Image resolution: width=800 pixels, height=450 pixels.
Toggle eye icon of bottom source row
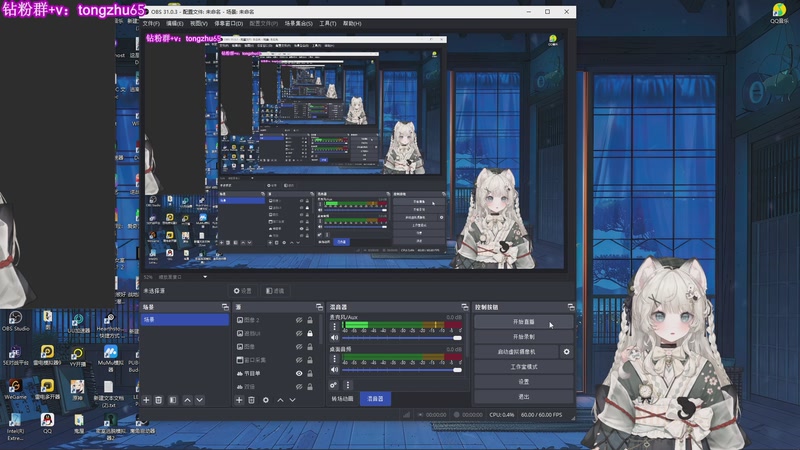(x=299, y=387)
